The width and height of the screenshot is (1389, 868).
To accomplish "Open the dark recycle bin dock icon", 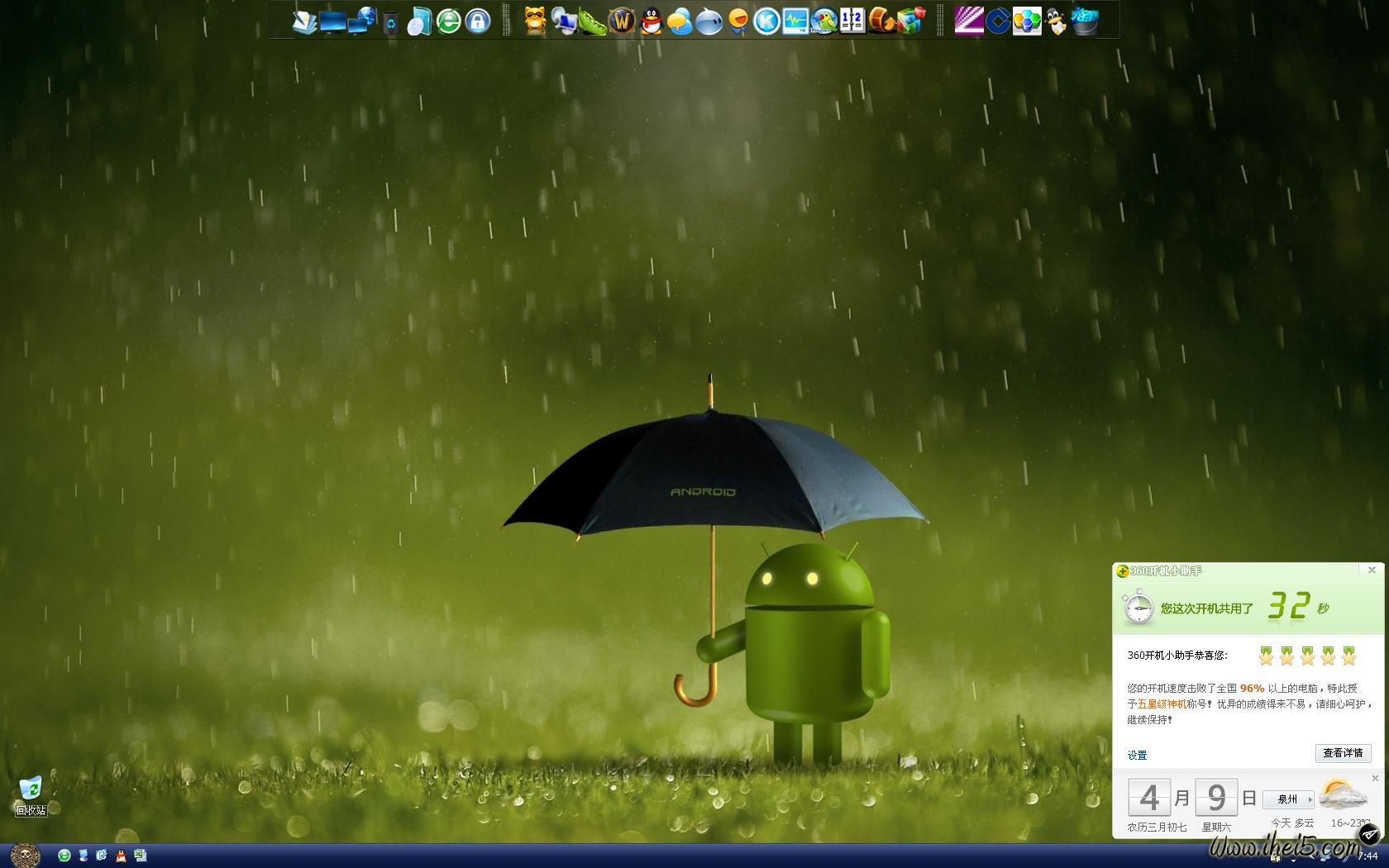I will (x=391, y=22).
